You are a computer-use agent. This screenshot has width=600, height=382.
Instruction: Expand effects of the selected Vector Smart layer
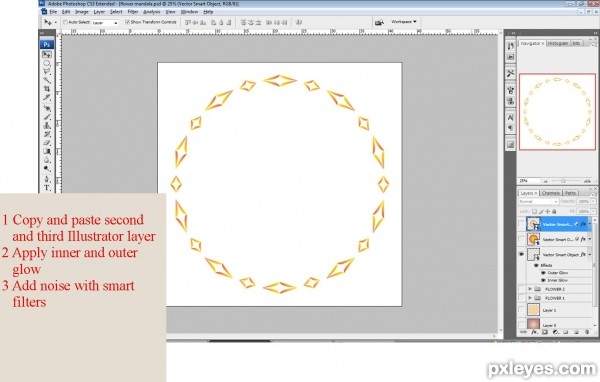pyautogui.click(x=590, y=224)
